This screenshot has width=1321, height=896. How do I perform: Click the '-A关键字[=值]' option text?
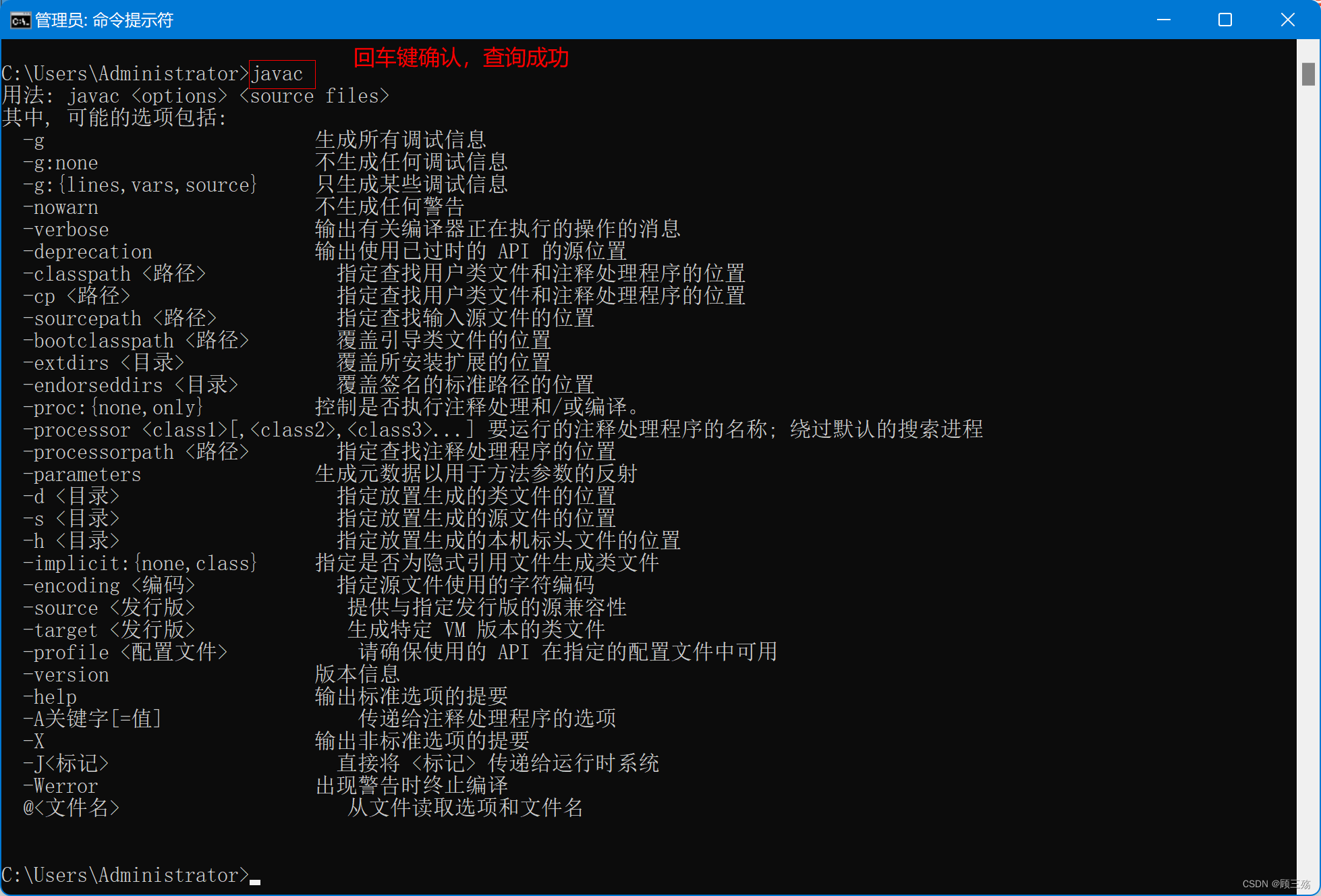tap(92, 719)
